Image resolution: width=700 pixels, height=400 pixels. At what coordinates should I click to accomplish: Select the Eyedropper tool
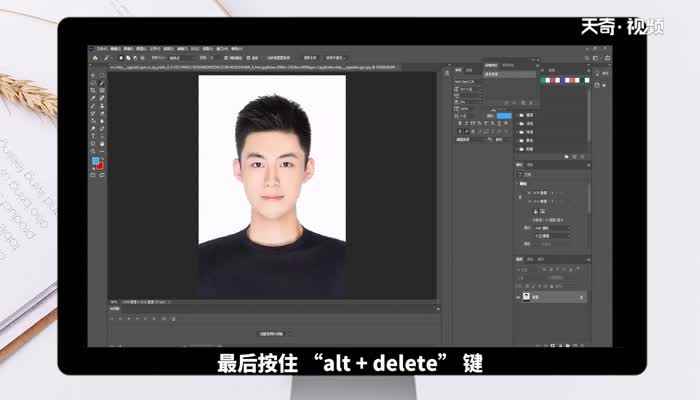(x=93, y=98)
